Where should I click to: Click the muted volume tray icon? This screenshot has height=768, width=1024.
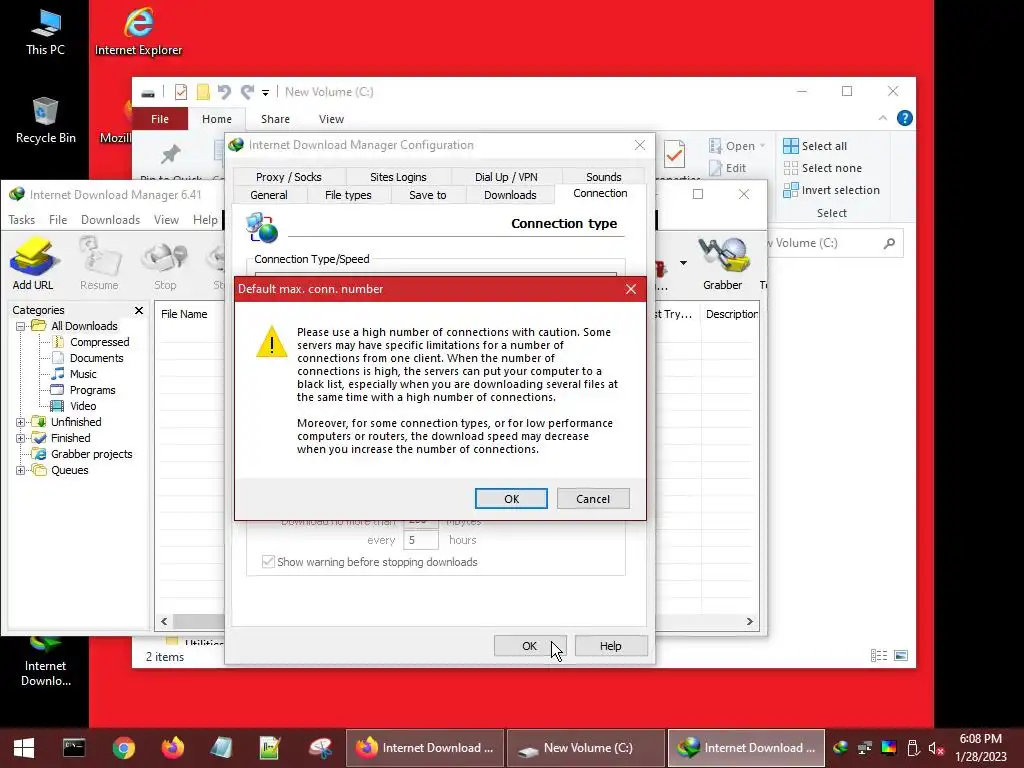(936, 748)
